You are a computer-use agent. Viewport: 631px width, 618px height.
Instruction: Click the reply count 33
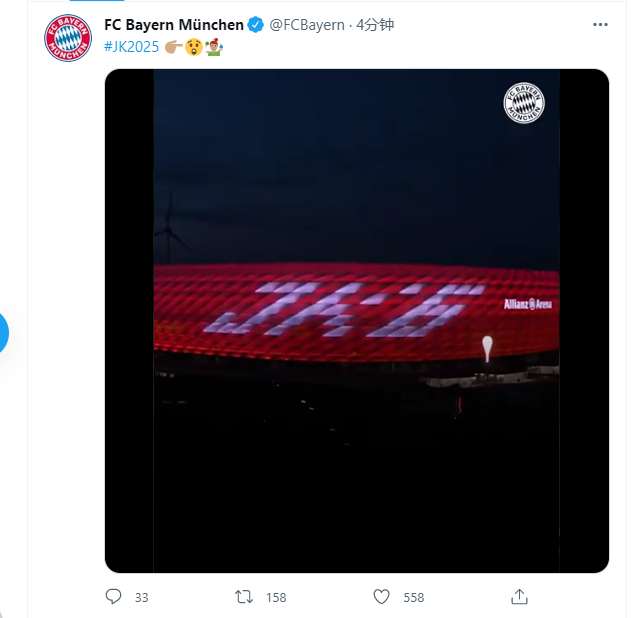pyautogui.click(x=141, y=598)
